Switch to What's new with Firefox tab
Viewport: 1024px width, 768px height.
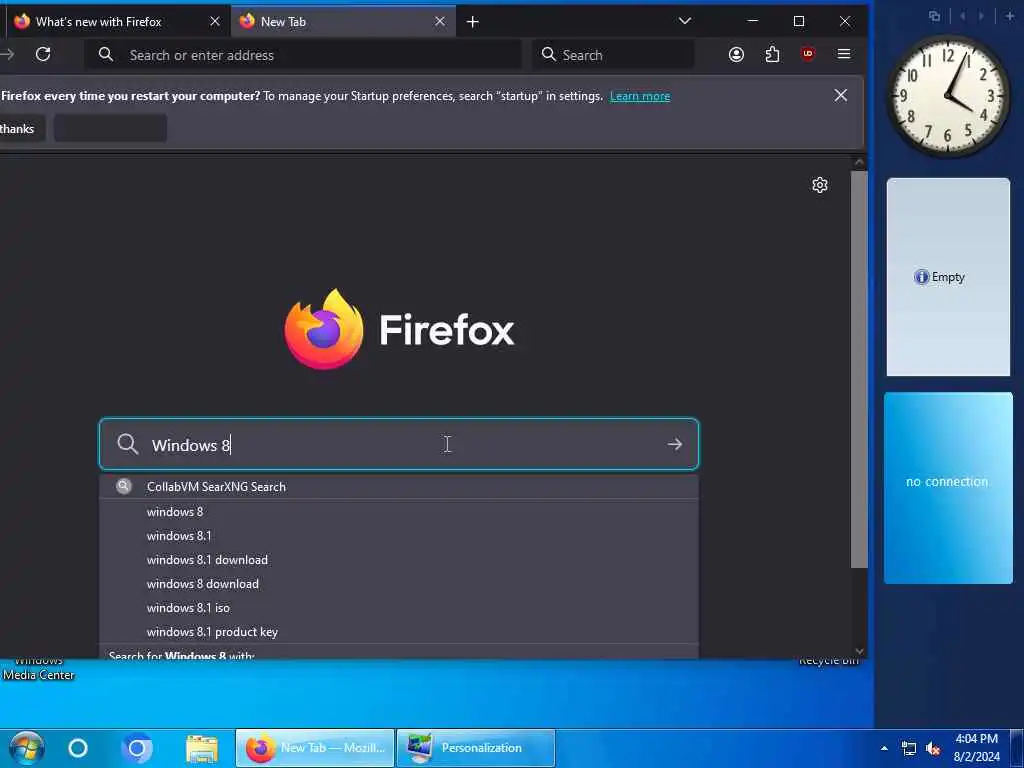click(118, 22)
